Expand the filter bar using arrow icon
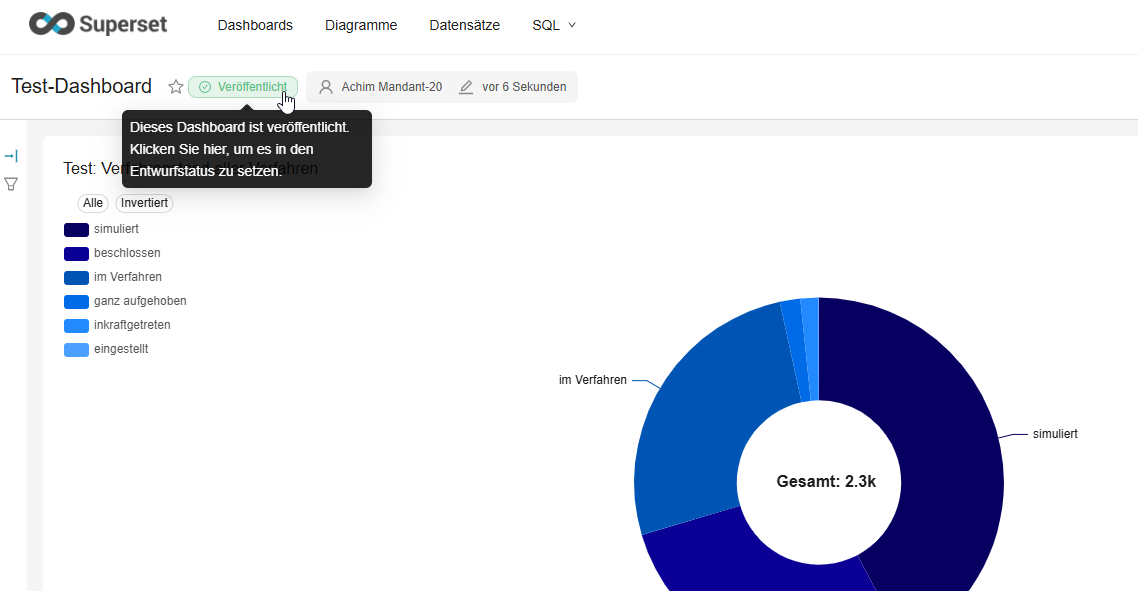1138x591 pixels. coord(11,156)
